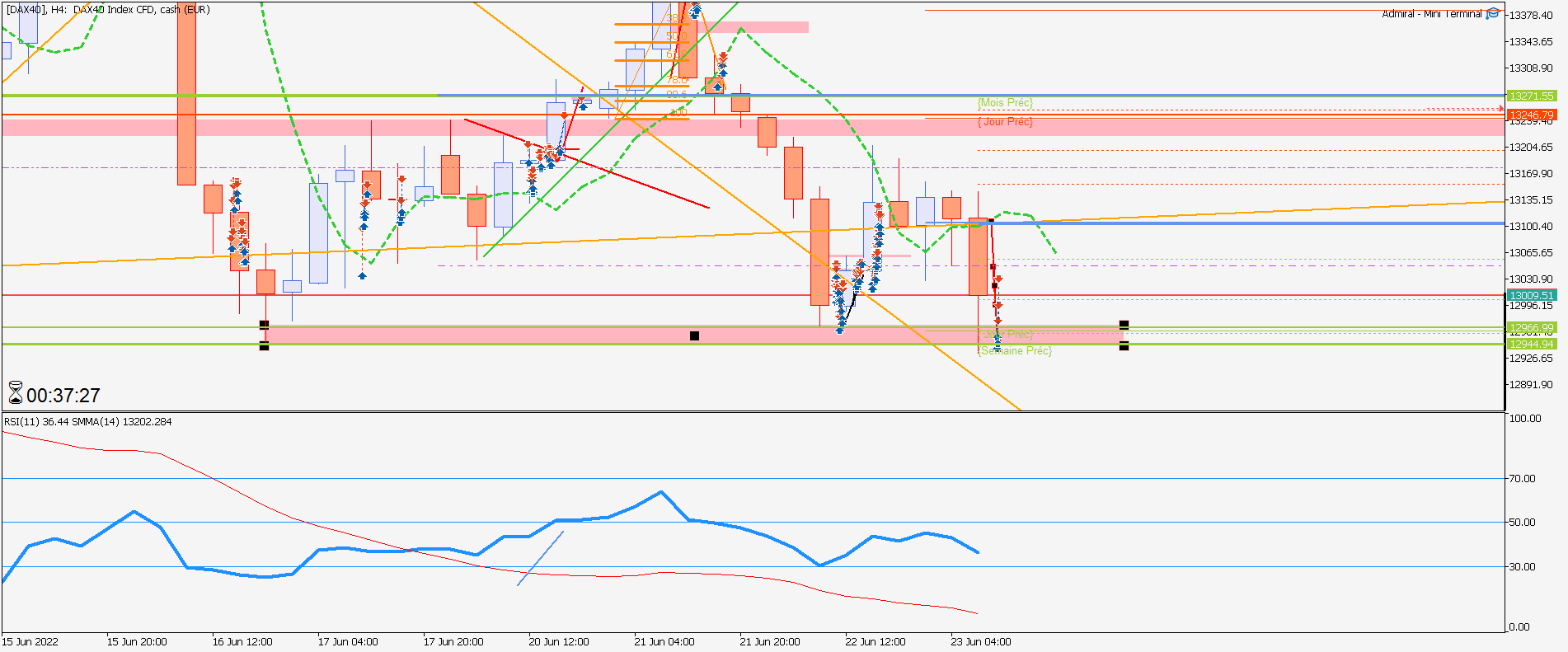
Task: Click the DAX40 H4 chart title text
Action: pos(108,10)
